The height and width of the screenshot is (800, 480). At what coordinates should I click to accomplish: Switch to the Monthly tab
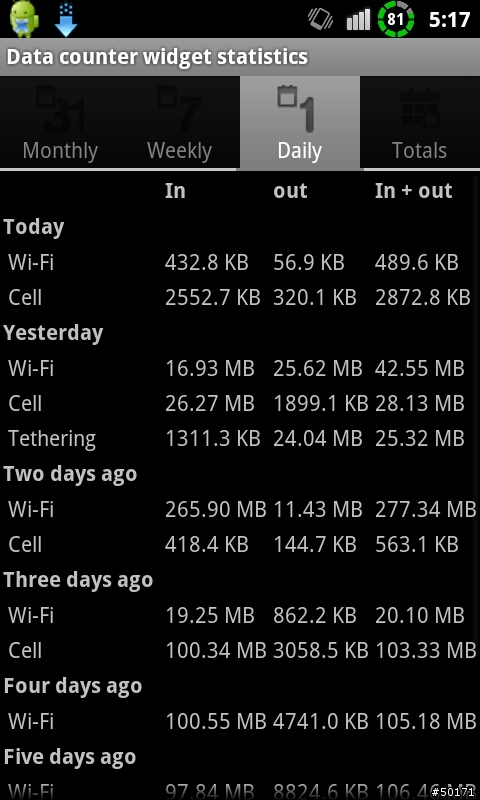click(60, 123)
